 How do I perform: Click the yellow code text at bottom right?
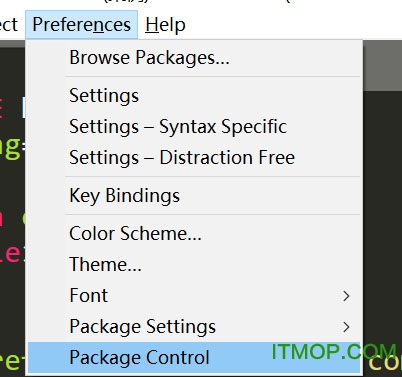(385, 363)
